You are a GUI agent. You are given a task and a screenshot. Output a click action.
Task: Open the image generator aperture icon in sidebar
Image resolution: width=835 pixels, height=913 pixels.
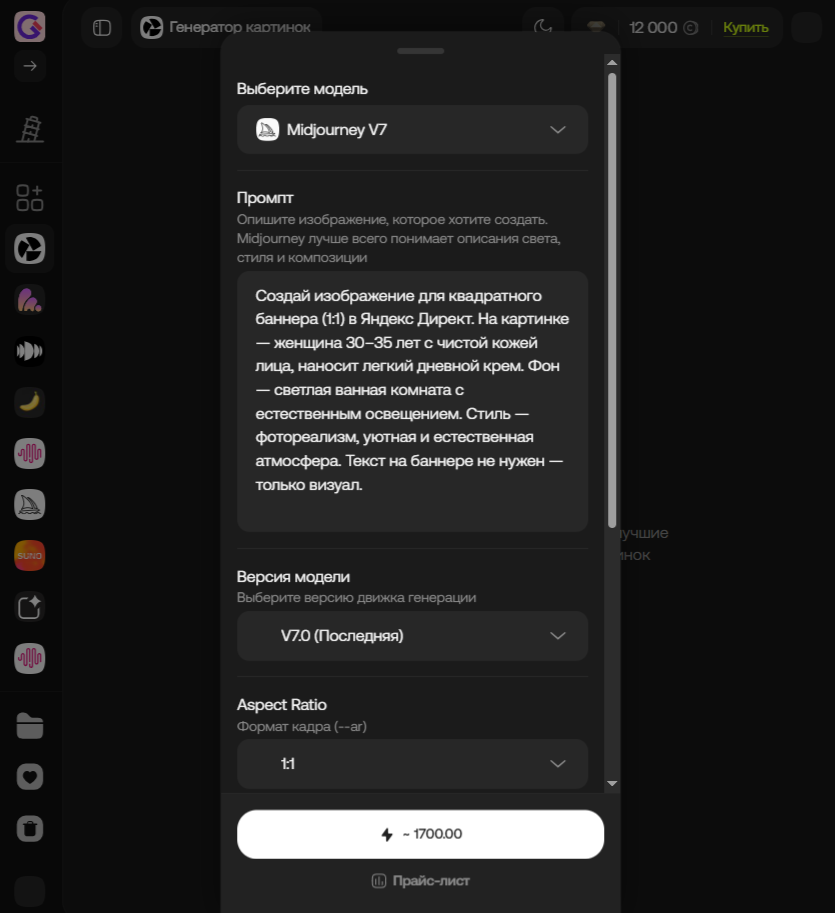(x=30, y=249)
